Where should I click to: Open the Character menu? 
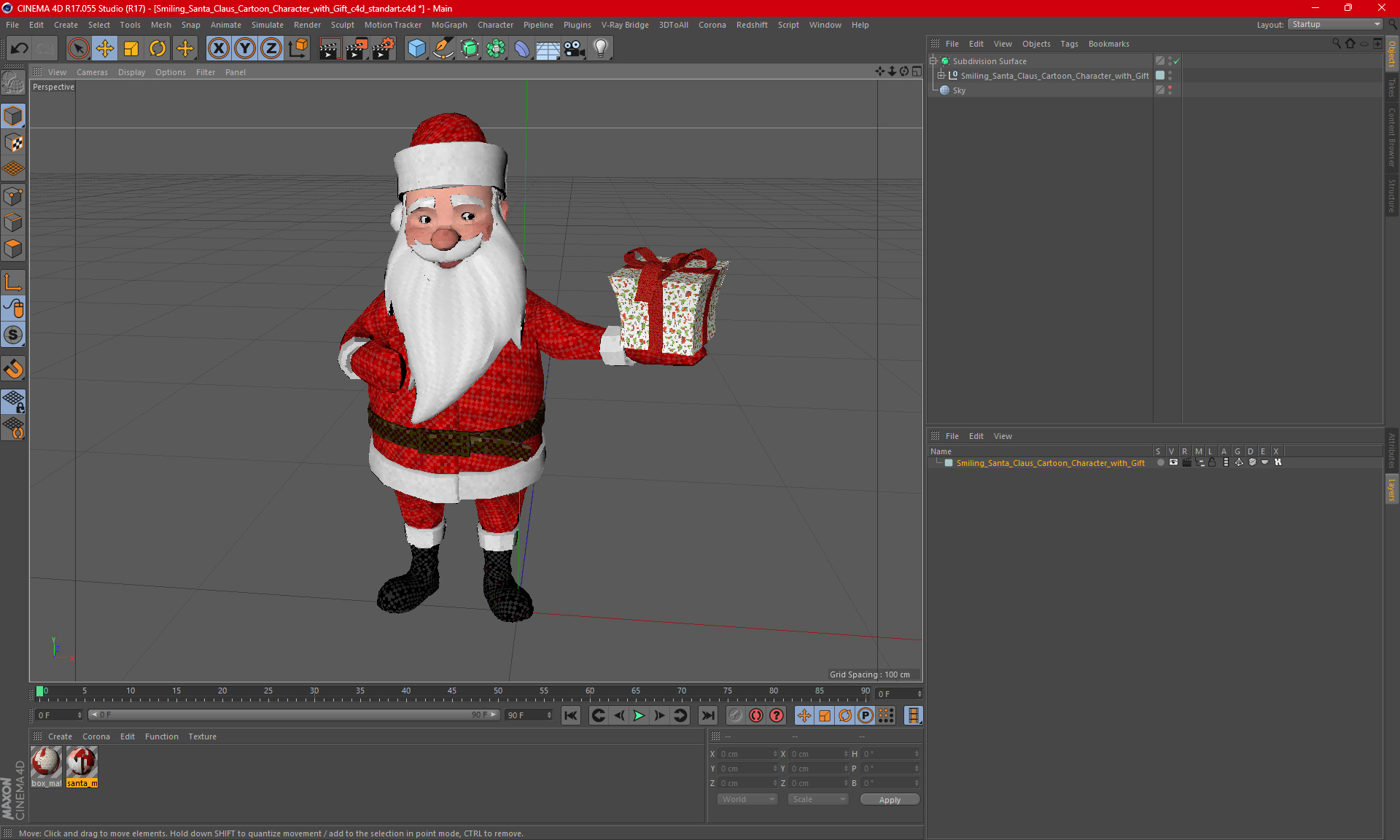495,25
